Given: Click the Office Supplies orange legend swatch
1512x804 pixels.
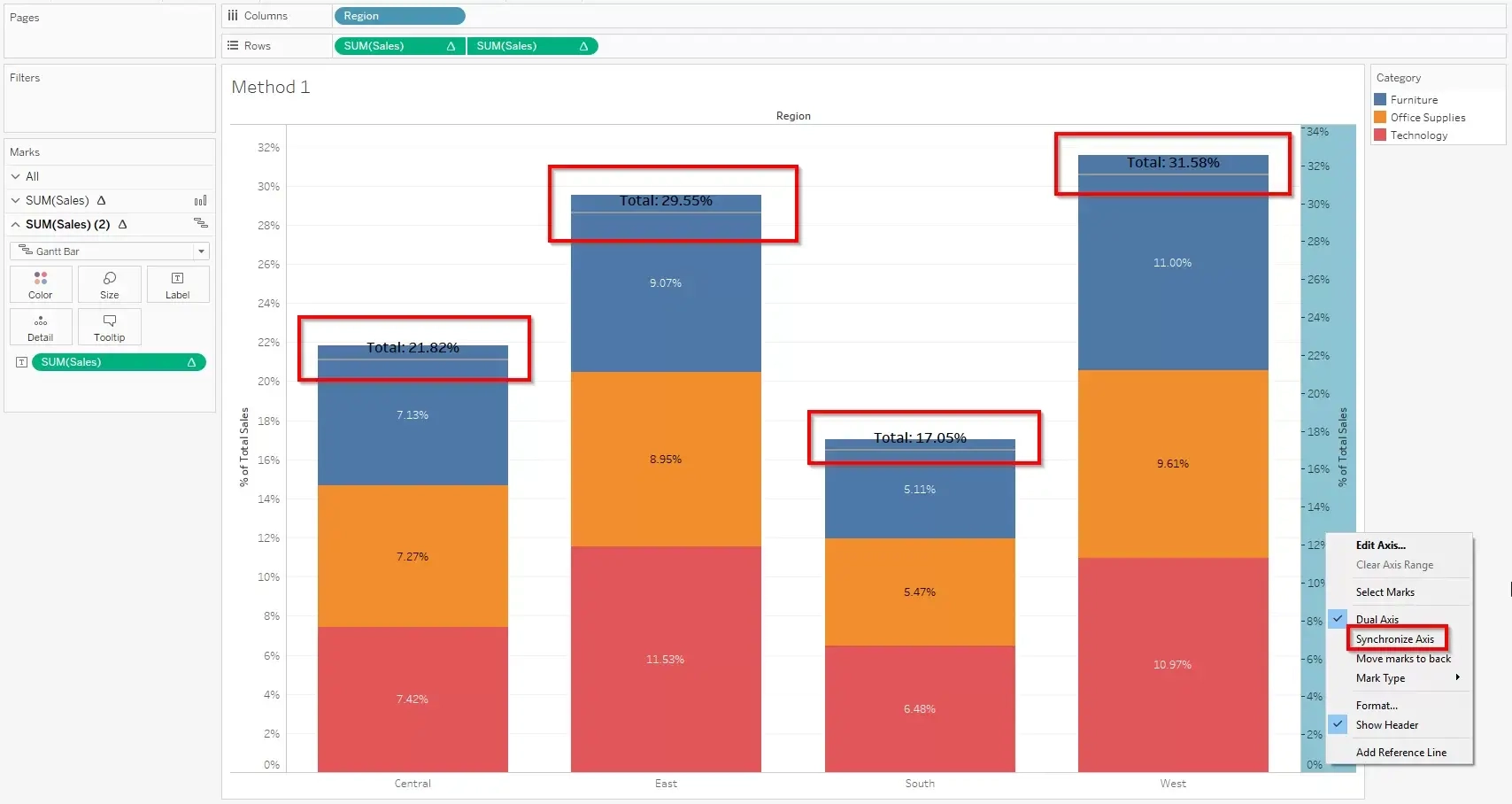Looking at the screenshot, I should click(x=1381, y=117).
